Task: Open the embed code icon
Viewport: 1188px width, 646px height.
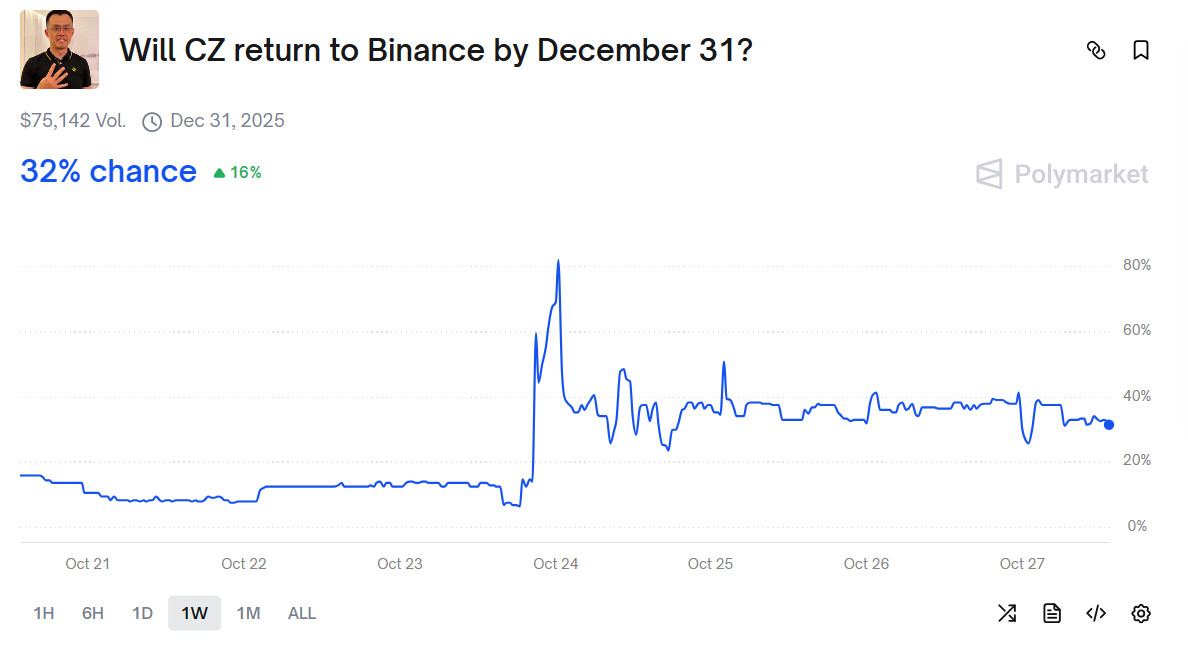Action: [1096, 613]
